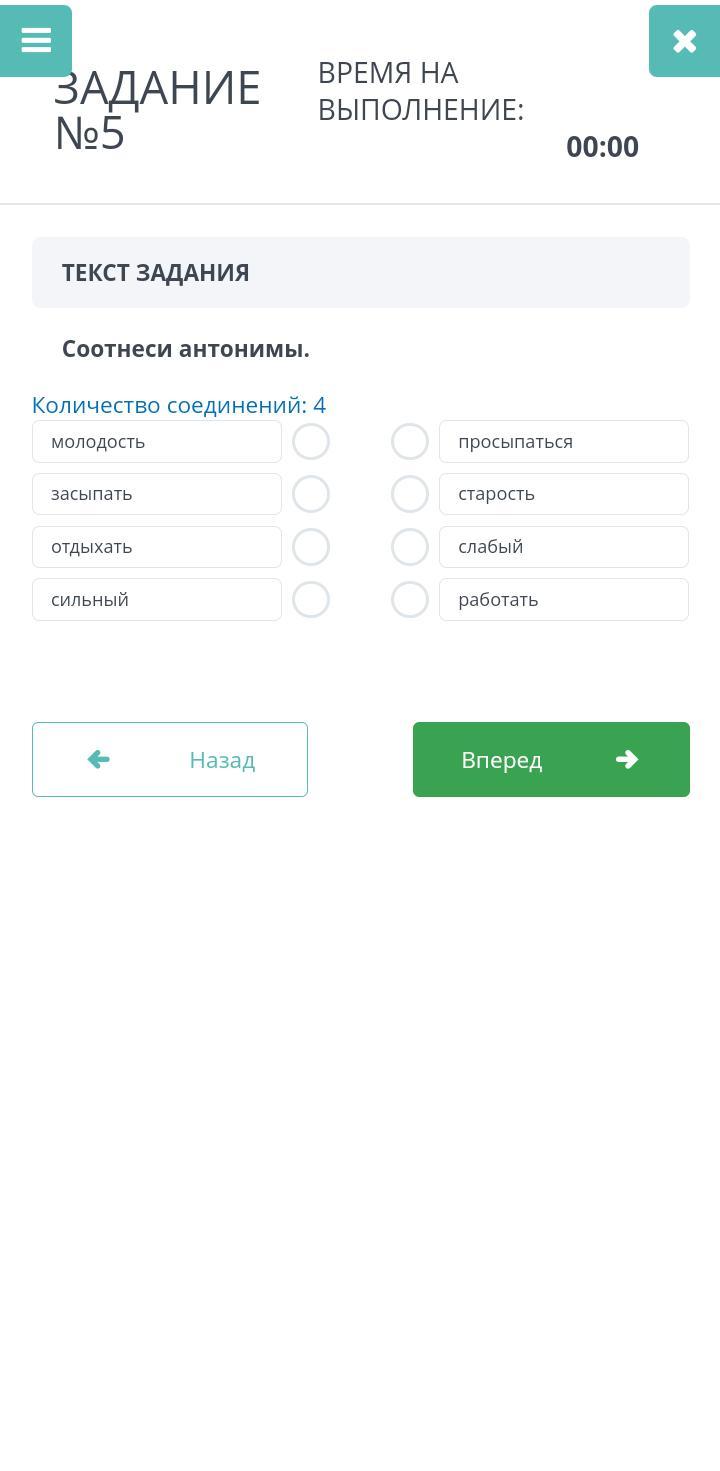Select the connector circle next to засыпать
Viewport: 720px width, 1471px height.
(311, 494)
